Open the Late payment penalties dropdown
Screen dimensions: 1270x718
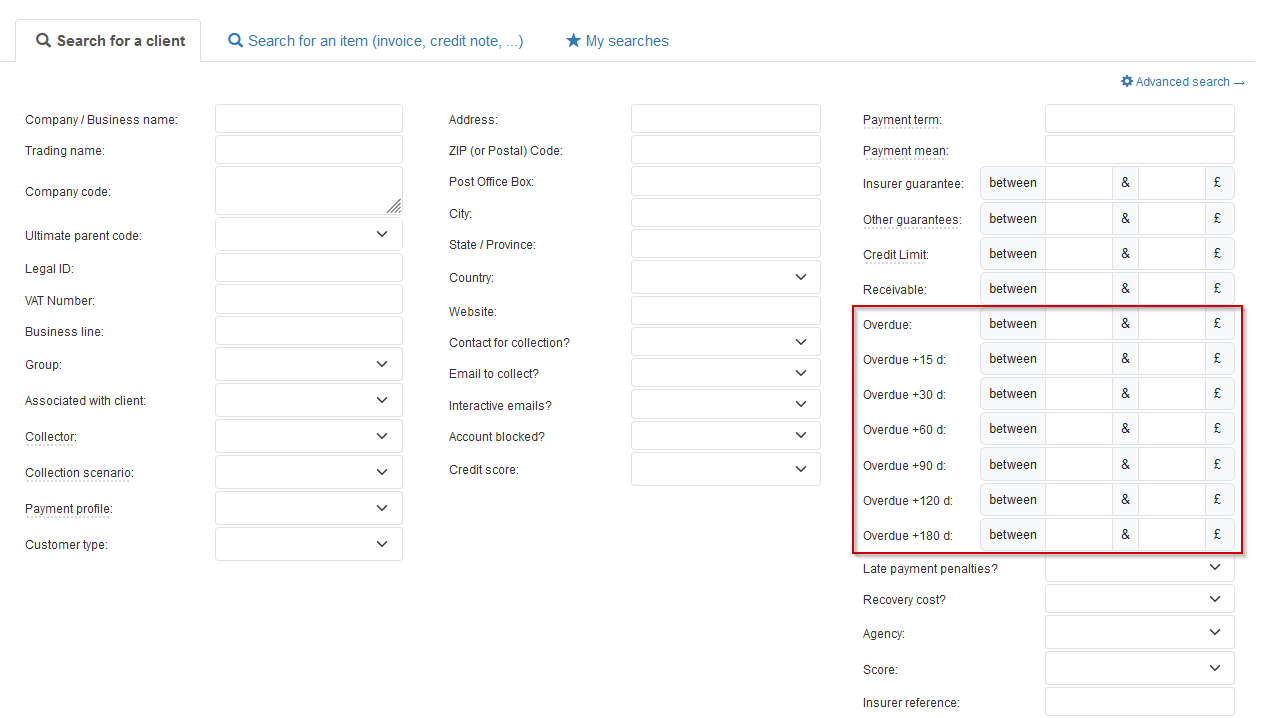(x=1139, y=568)
